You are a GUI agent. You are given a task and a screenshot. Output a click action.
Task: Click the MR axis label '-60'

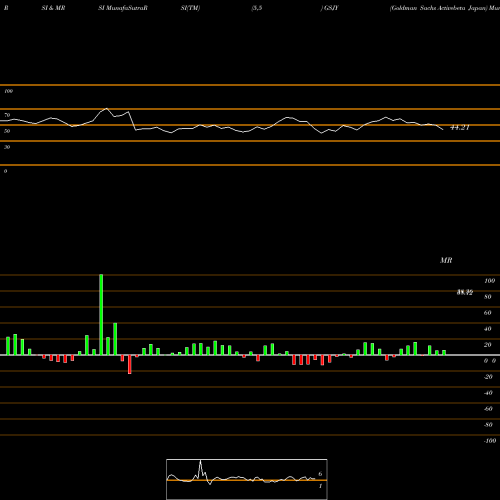488,409
